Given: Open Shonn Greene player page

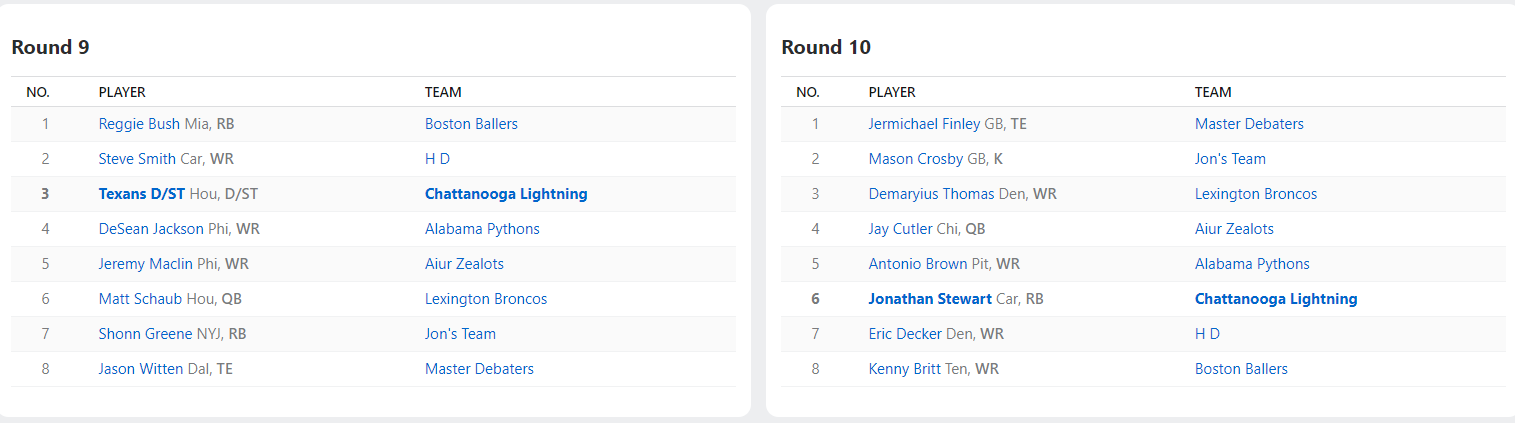Looking at the screenshot, I should coord(145,334).
